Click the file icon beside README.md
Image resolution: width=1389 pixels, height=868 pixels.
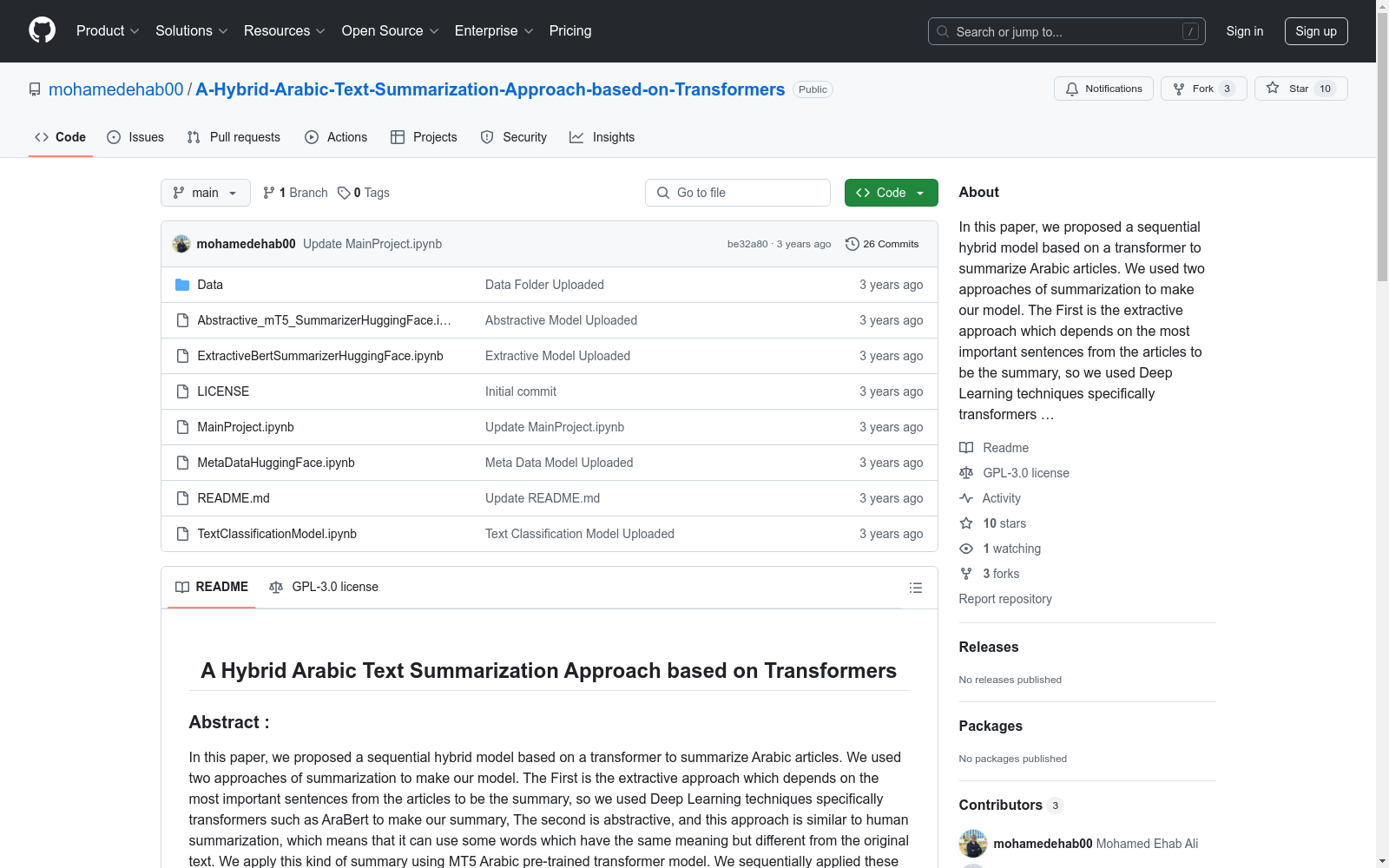point(182,498)
